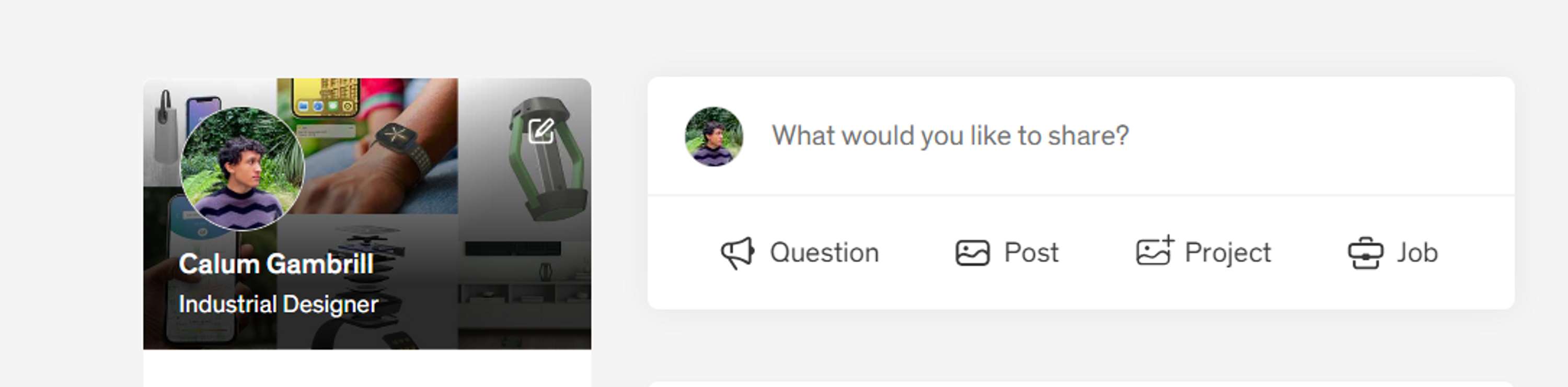Click the Project image-plus icon
Screen dimensions: 1568x387
coord(1155,251)
